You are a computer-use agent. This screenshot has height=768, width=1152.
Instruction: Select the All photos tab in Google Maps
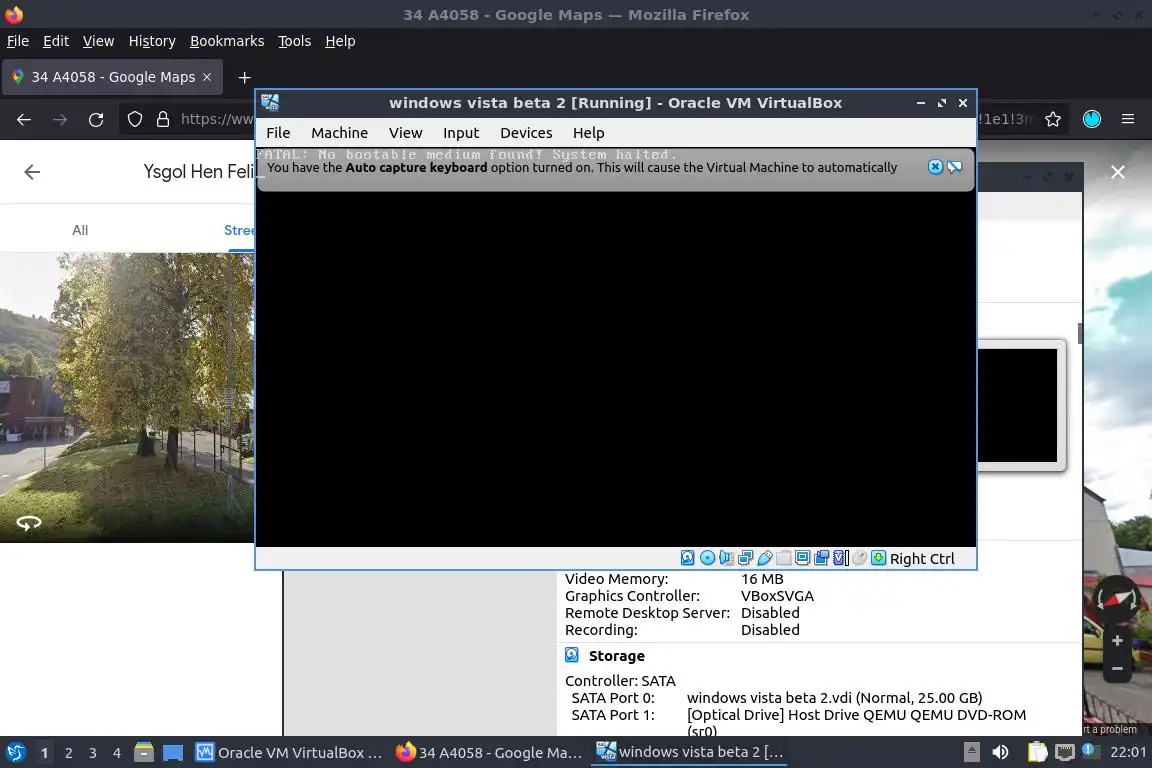click(x=80, y=230)
